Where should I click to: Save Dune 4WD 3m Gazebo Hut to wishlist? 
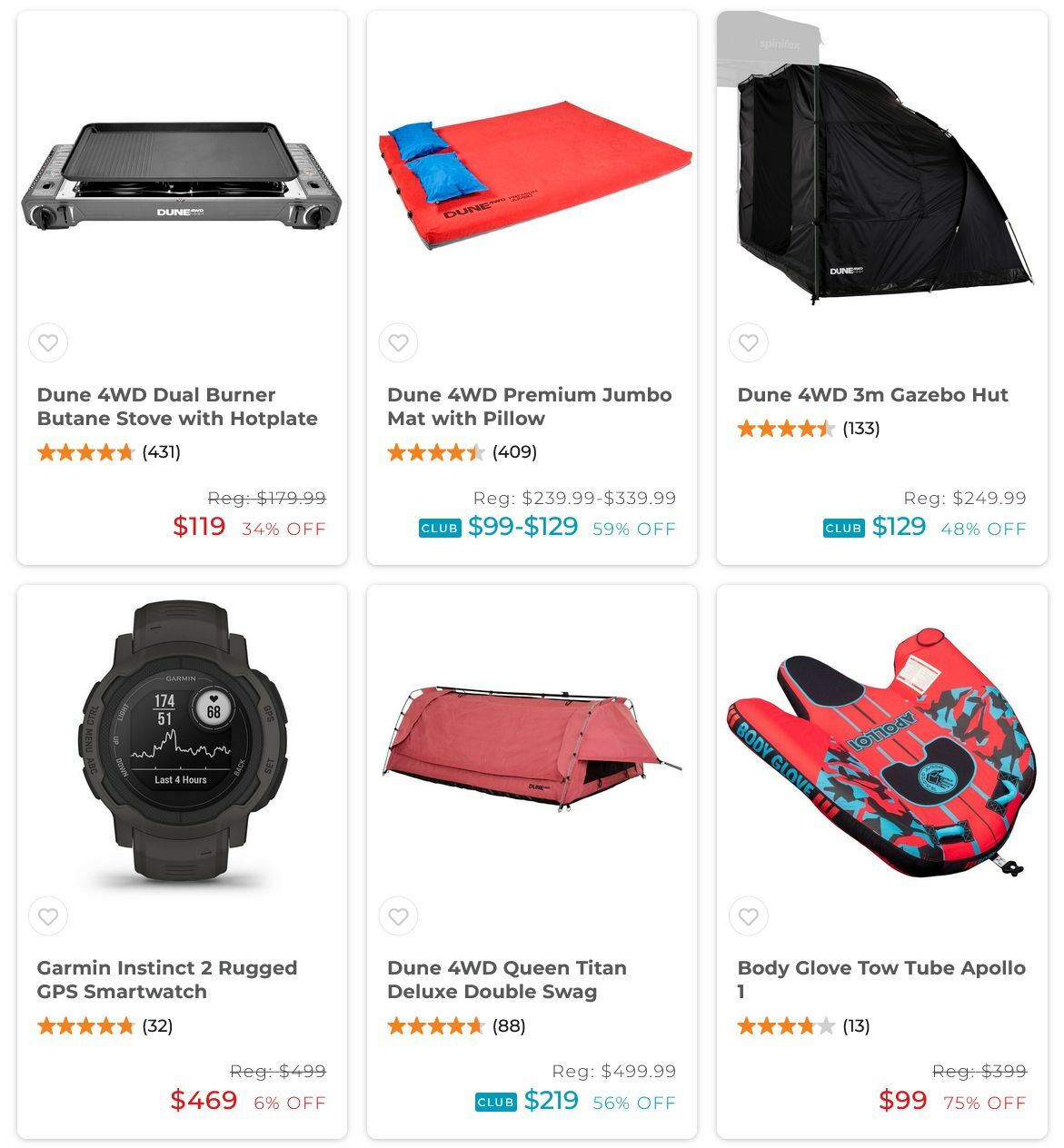tap(749, 343)
